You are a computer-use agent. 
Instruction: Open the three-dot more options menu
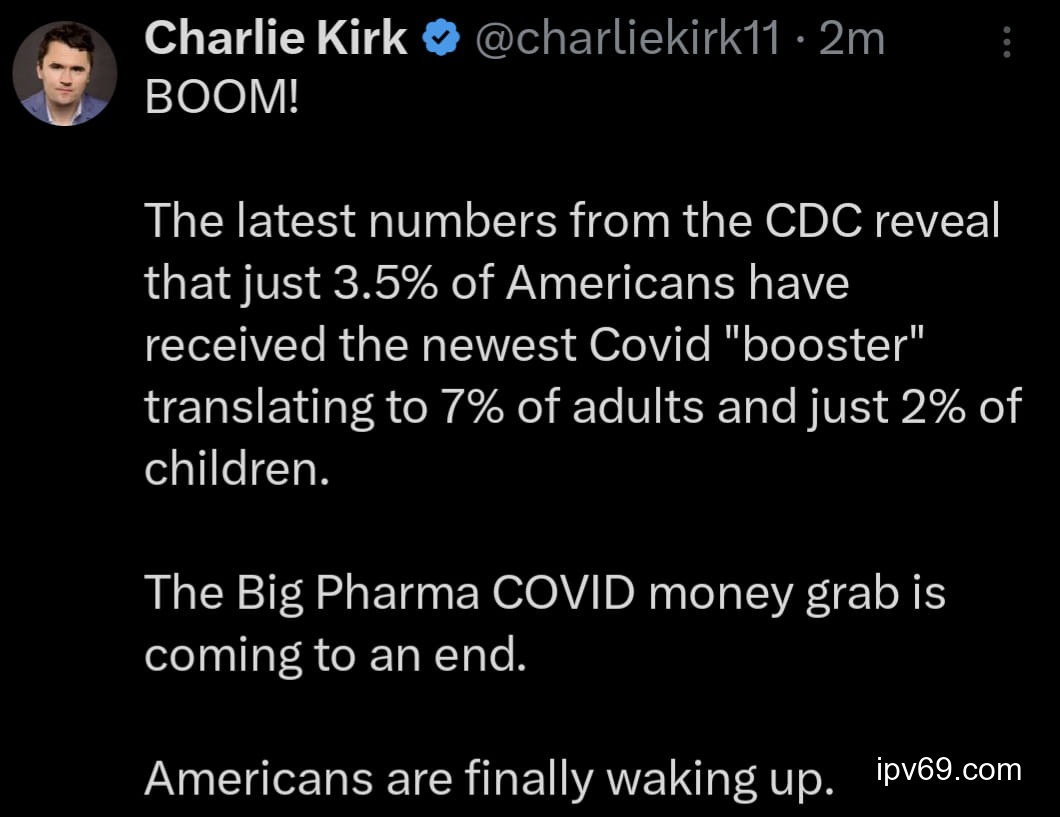[x=1007, y=42]
